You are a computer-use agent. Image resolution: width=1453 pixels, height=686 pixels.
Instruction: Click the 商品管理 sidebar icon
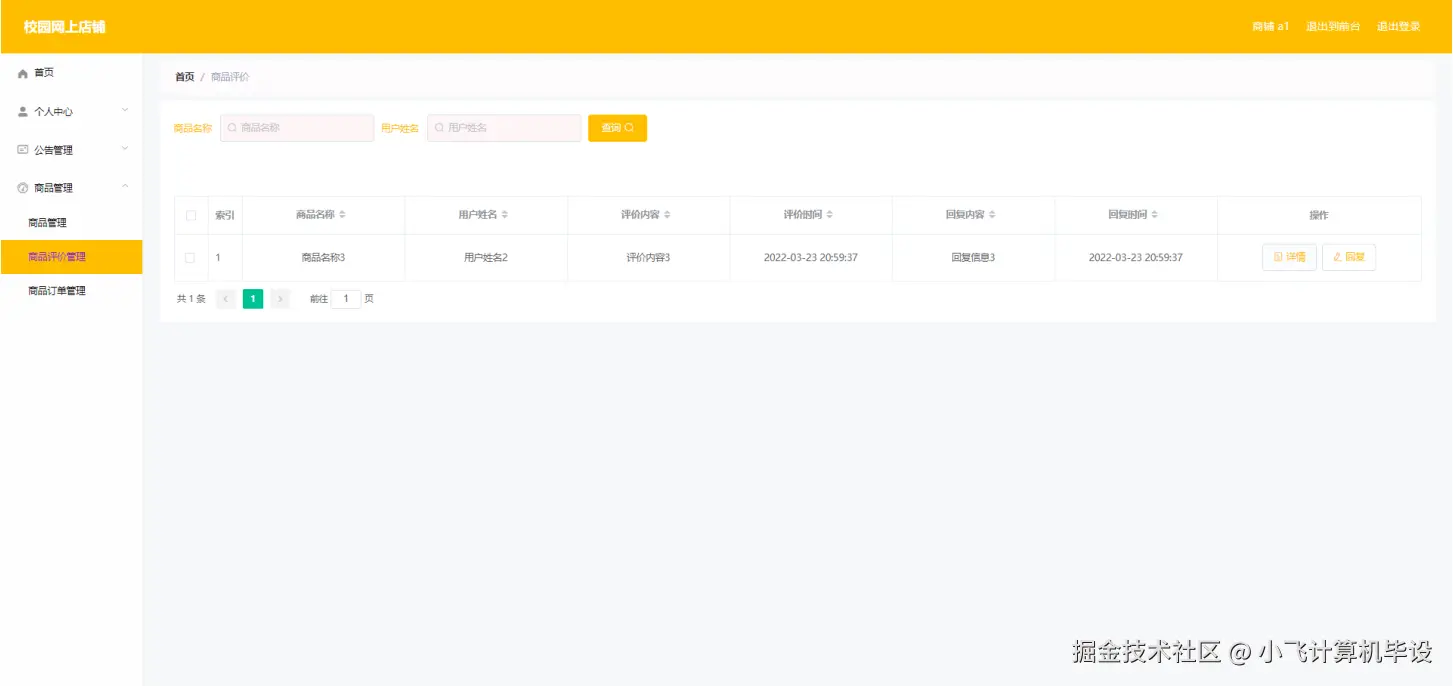coord(23,188)
